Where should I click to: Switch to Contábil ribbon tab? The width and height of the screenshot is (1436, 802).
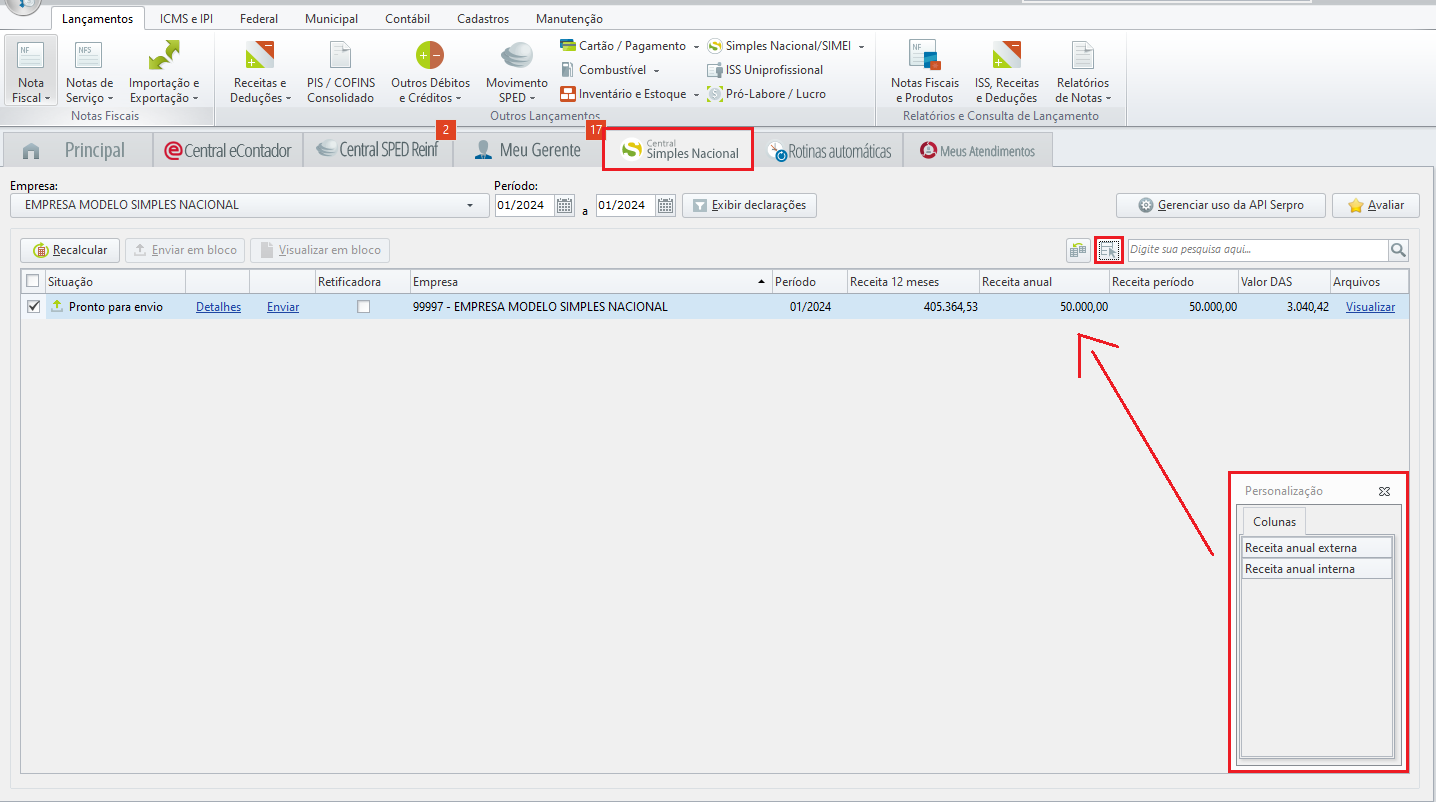407,19
